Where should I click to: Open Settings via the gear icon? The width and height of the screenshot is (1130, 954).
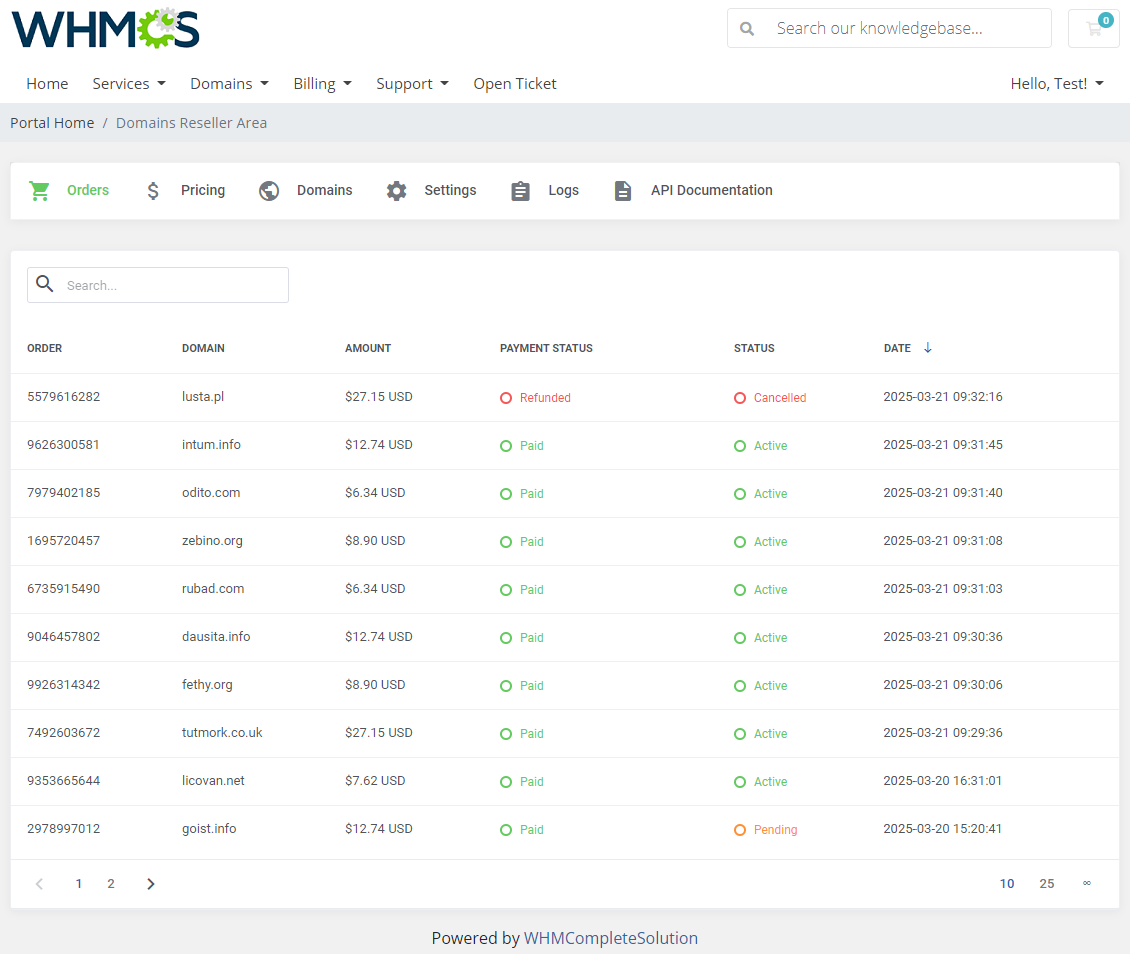pos(396,190)
